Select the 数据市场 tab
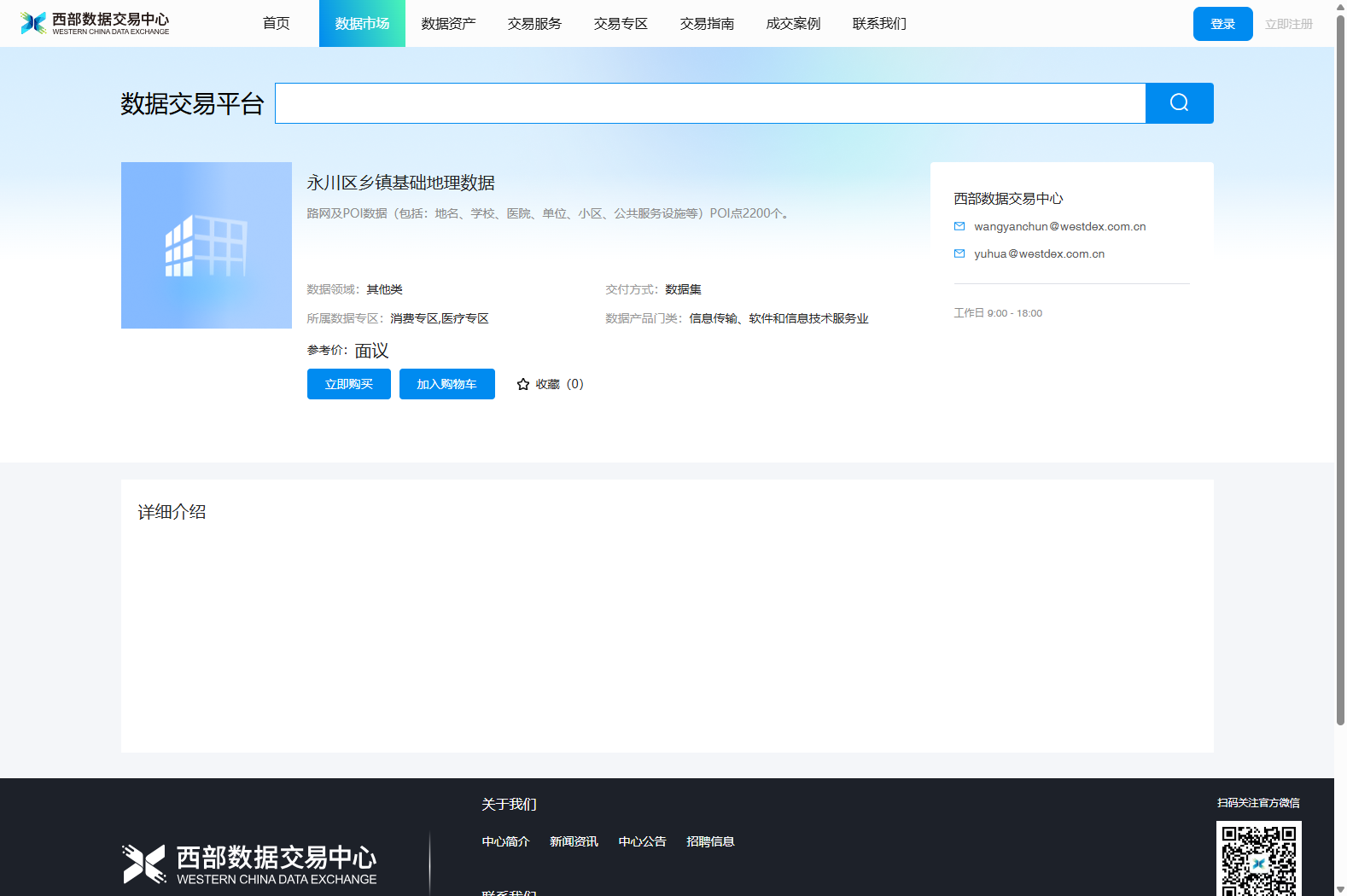 click(x=362, y=23)
